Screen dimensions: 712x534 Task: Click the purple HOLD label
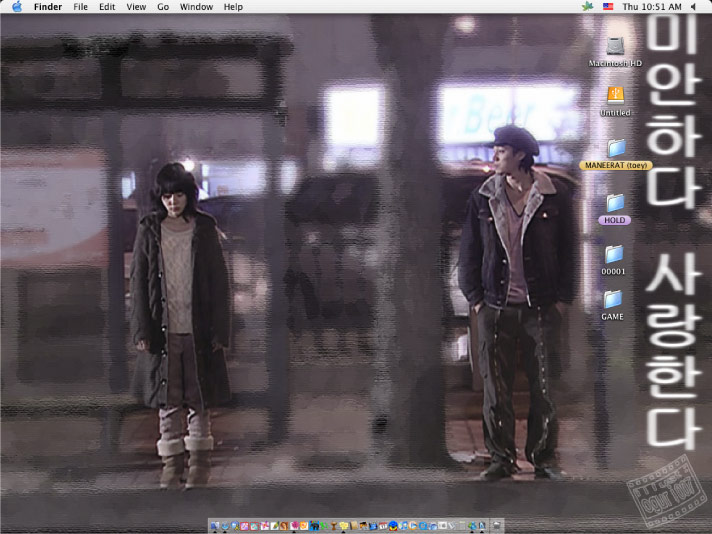614,220
